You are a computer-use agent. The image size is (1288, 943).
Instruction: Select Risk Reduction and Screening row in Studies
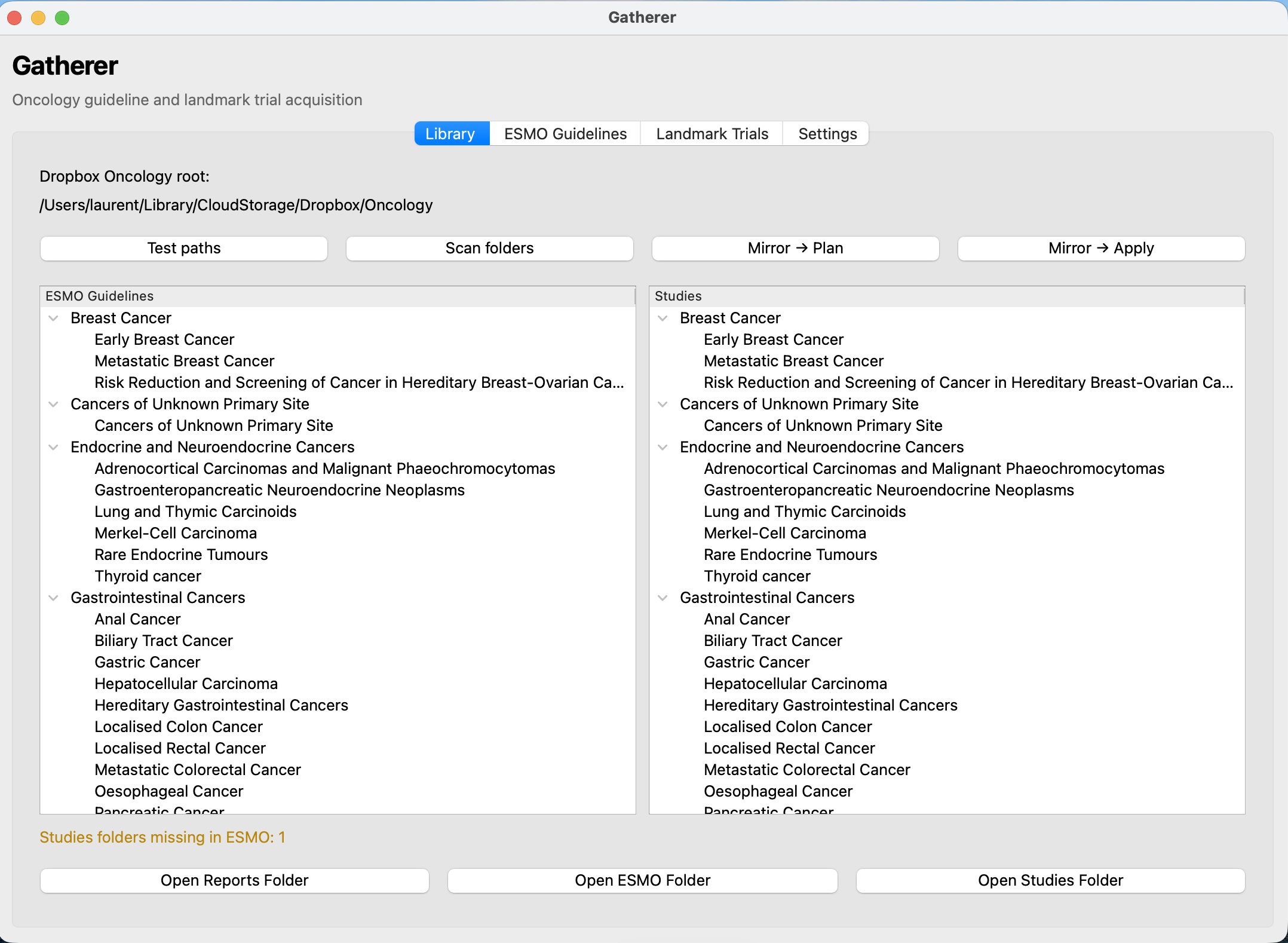coord(947,382)
